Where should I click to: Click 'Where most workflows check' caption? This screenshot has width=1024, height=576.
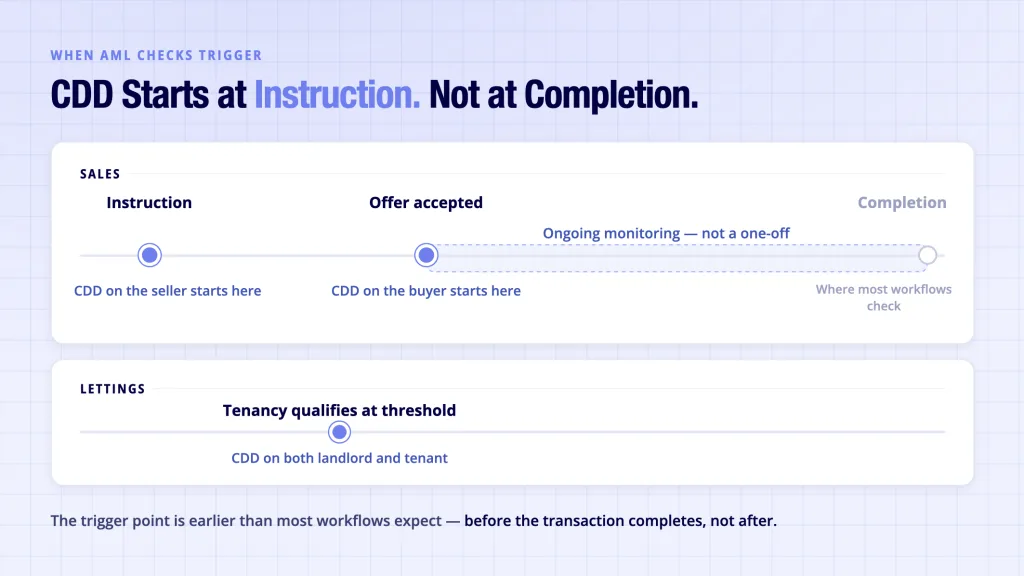click(x=884, y=297)
